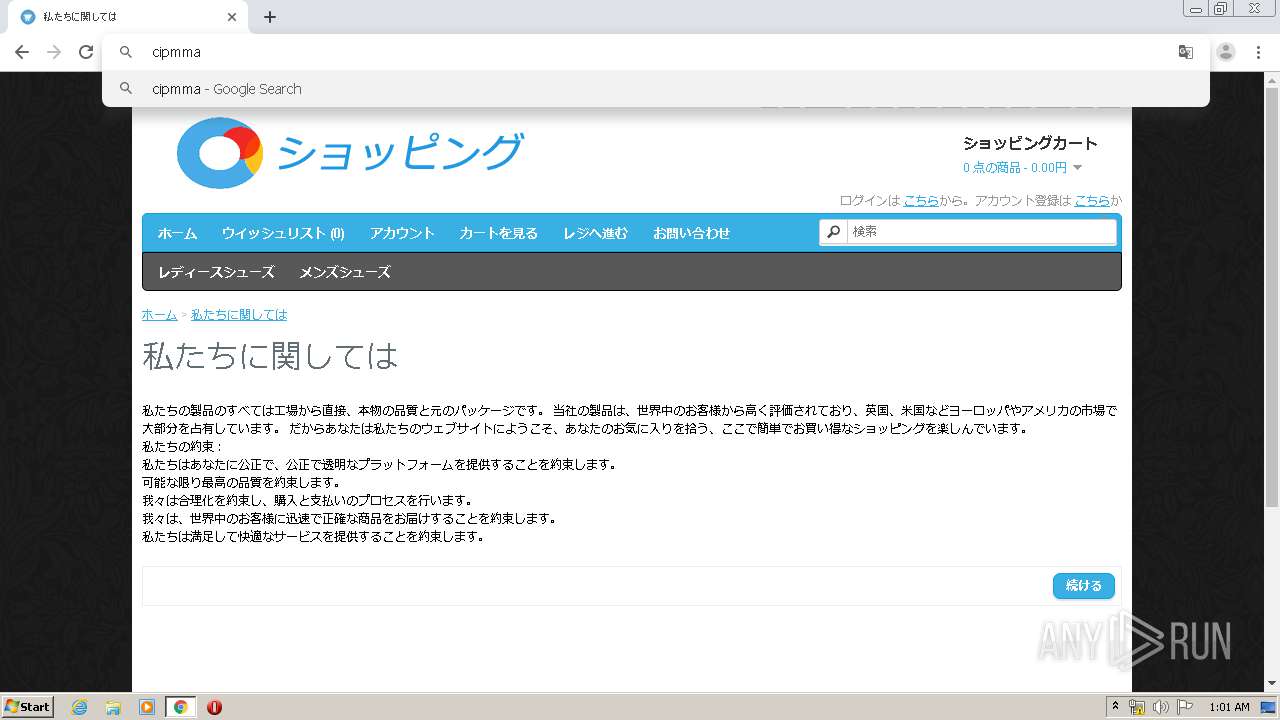This screenshot has width=1280, height=720.
Task: Close the 私たちに関しては browser tab
Action: click(x=232, y=17)
